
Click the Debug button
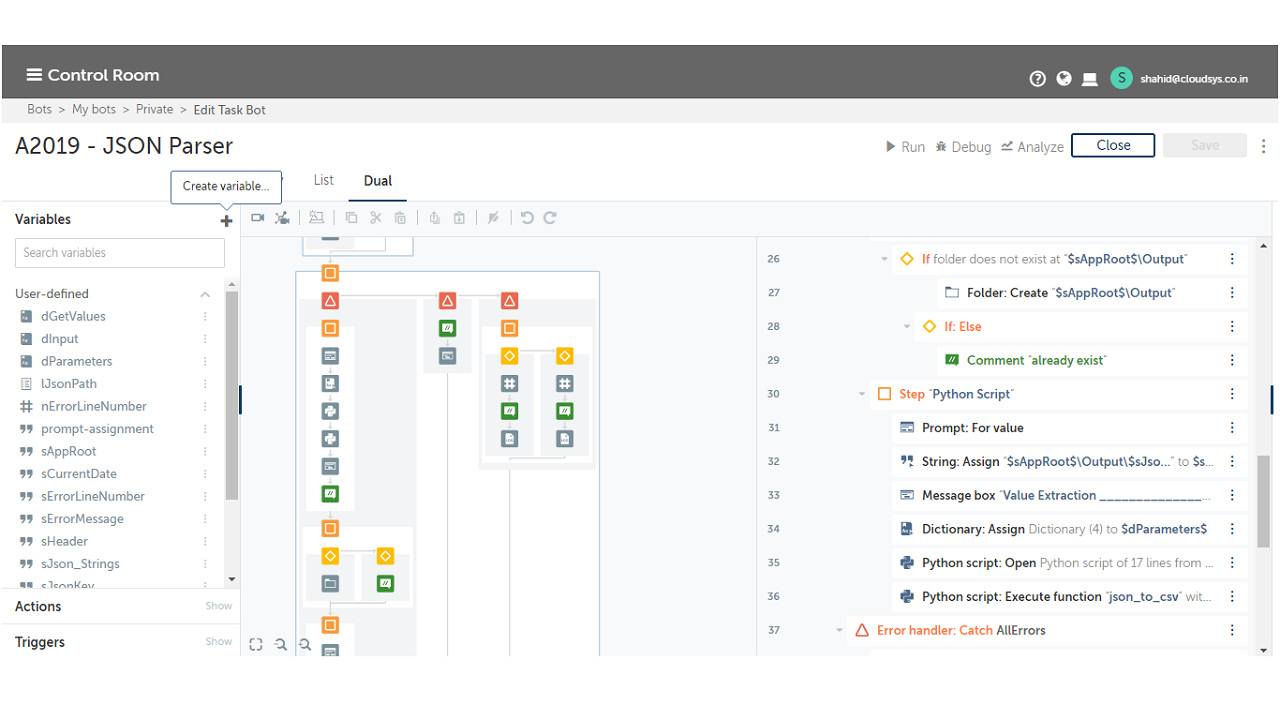coord(963,147)
